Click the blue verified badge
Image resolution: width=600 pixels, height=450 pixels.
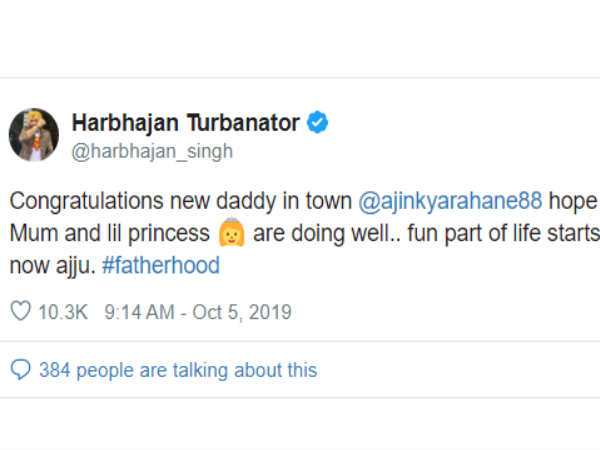[319, 123]
